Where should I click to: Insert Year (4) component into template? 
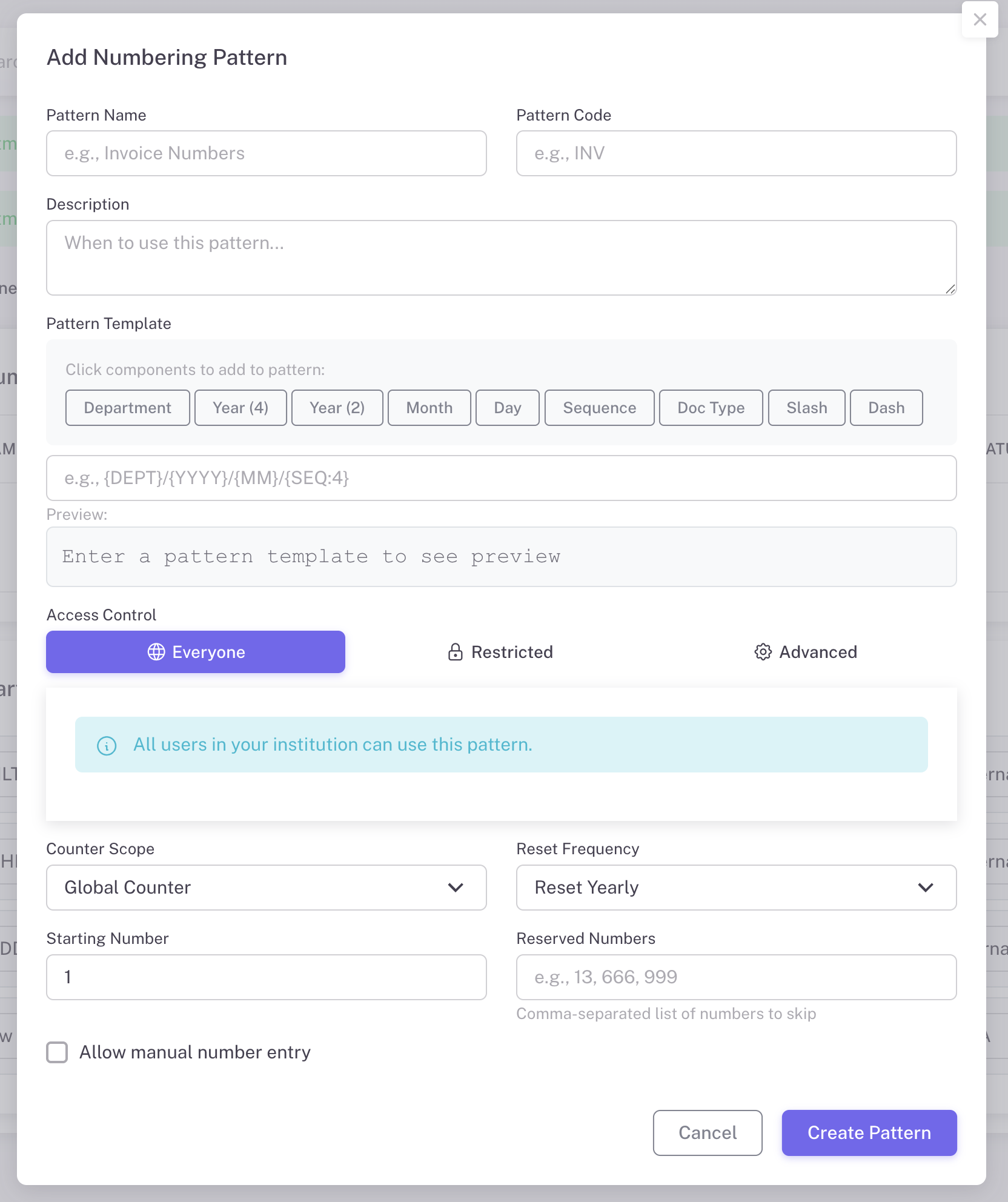240,408
